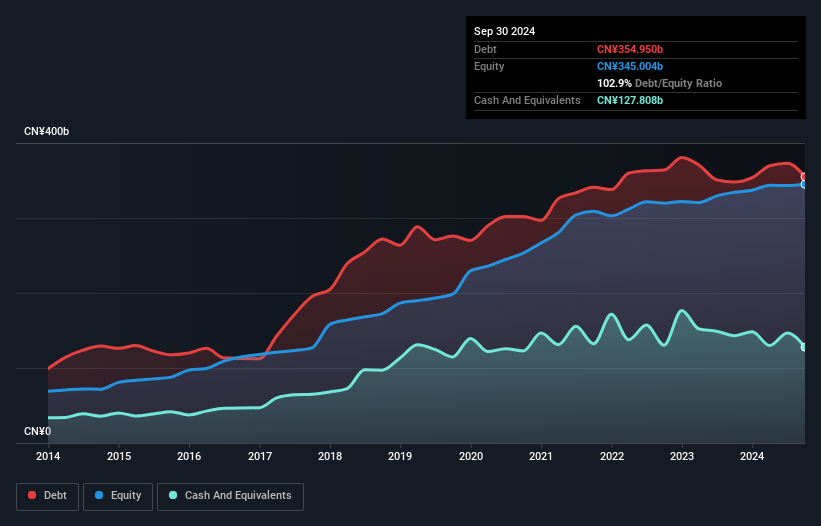Click the CN¥0 y-axis label

click(38, 431)
